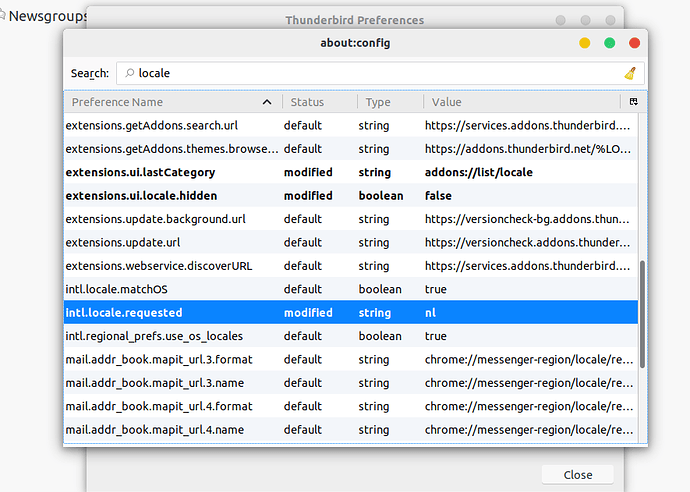
Task: Click the "modified" status of extensions.ui.lastCategory
Action: pos(308,172)
